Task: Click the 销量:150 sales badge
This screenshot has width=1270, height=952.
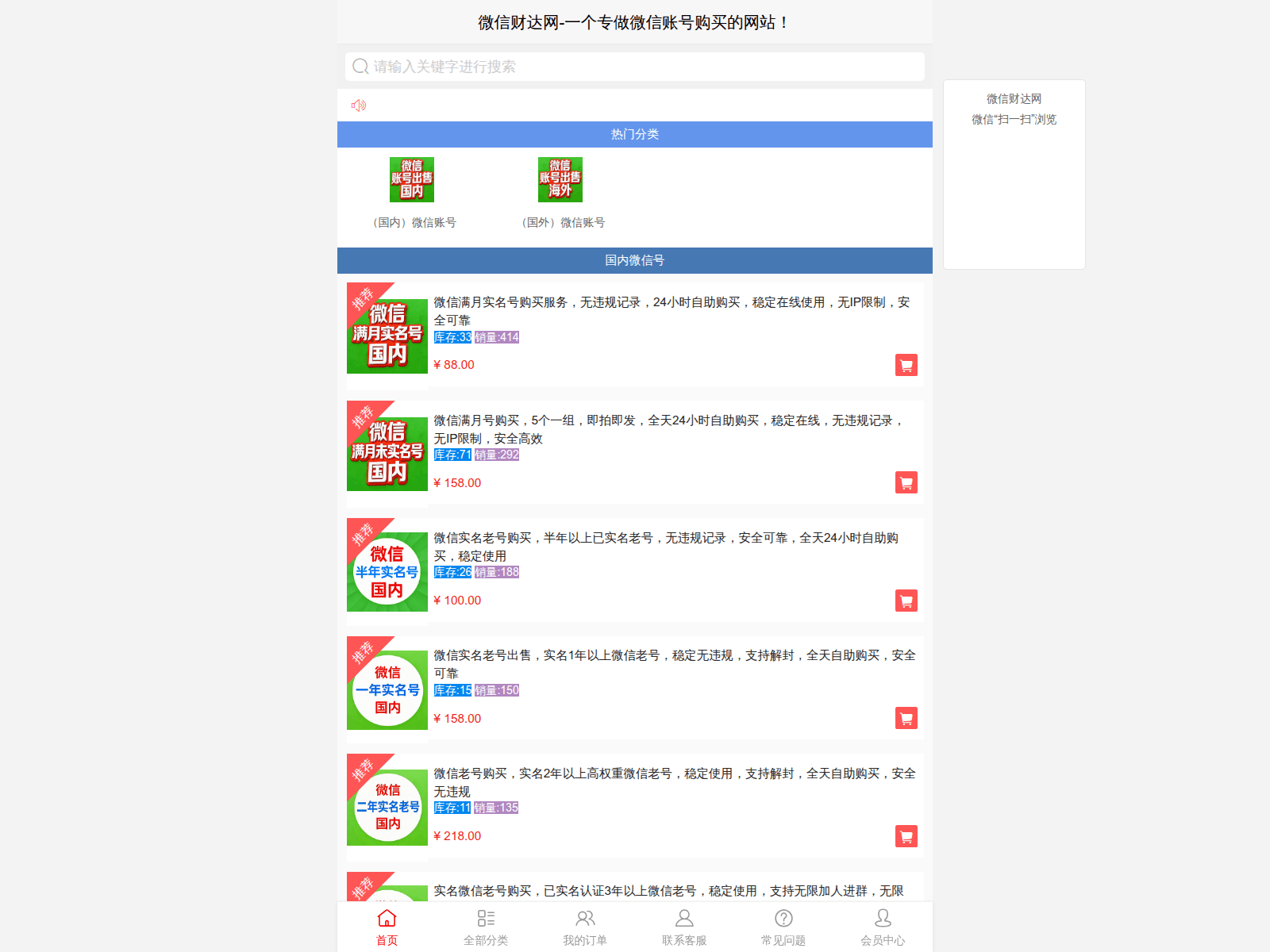Action: tap(497, 690)
